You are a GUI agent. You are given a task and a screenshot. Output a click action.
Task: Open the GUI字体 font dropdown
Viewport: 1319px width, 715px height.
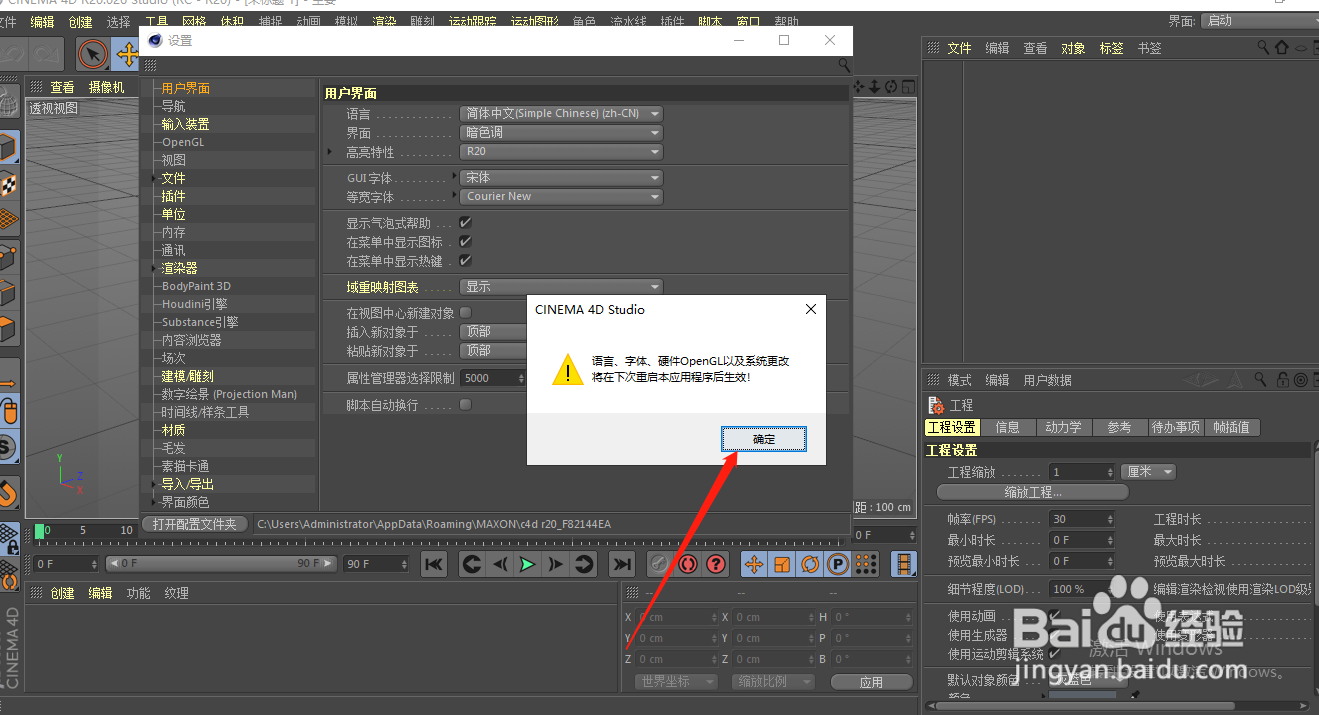pos(561,178)
